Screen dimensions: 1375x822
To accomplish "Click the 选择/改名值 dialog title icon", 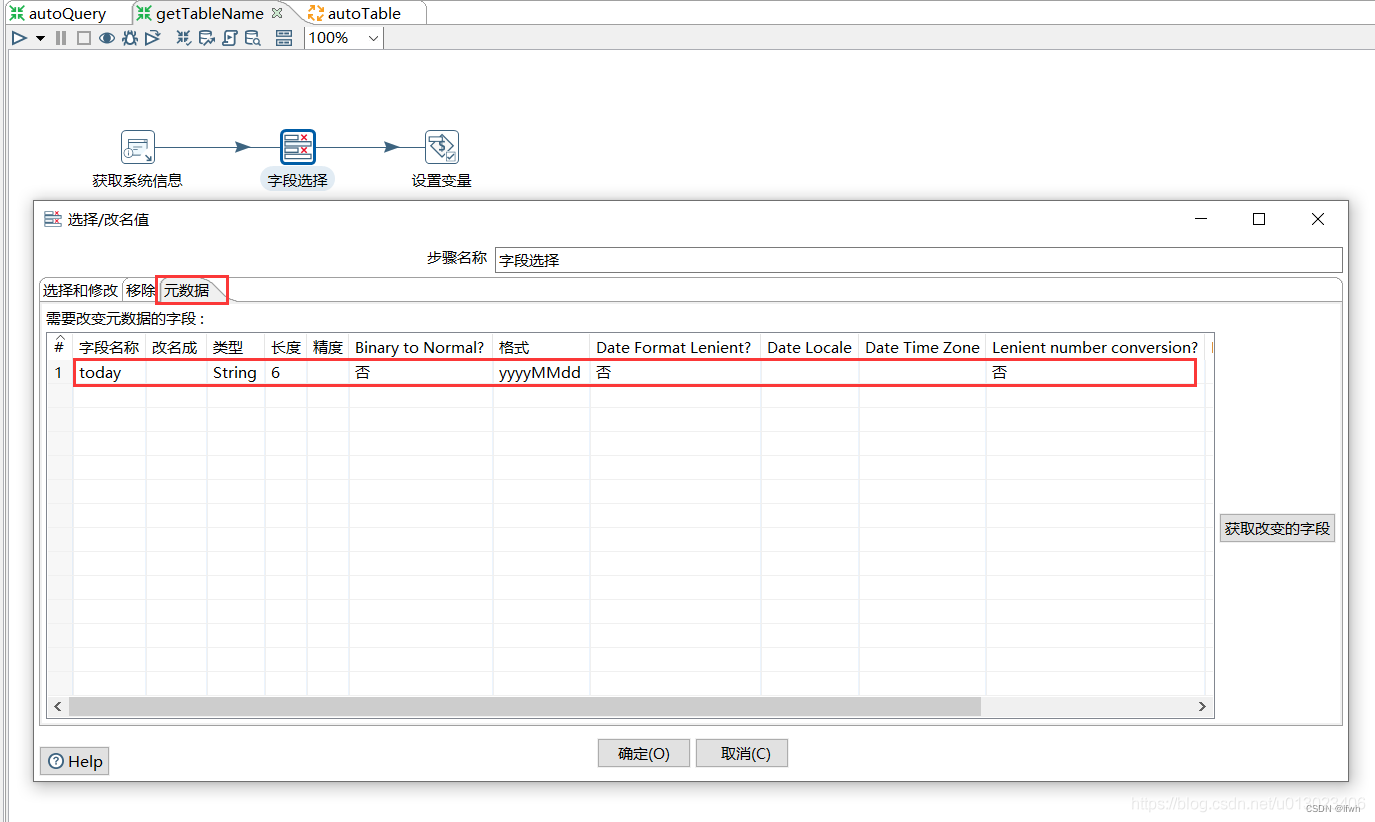I will coord(53,219).
